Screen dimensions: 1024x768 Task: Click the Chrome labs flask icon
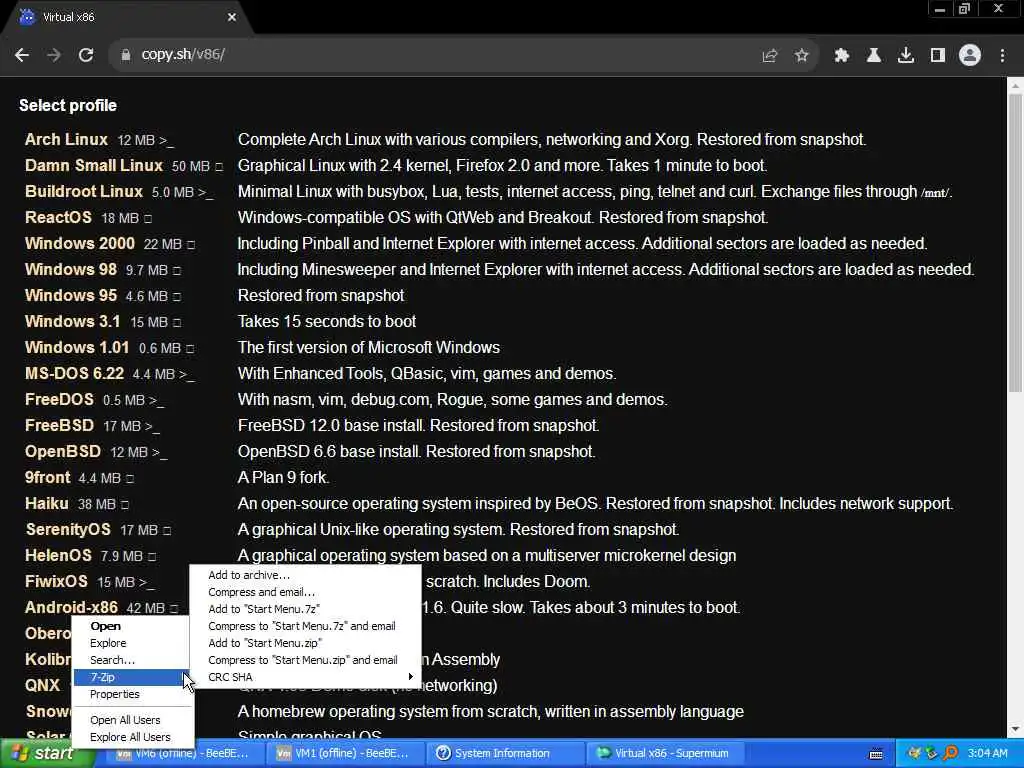tap(873, 56)
